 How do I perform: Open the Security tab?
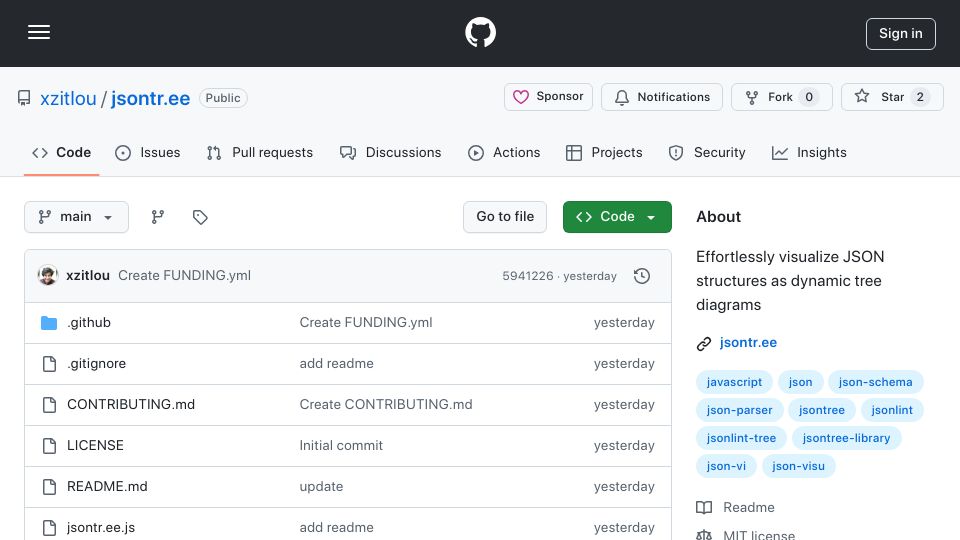pyautogui.click(x=707, y=152)
